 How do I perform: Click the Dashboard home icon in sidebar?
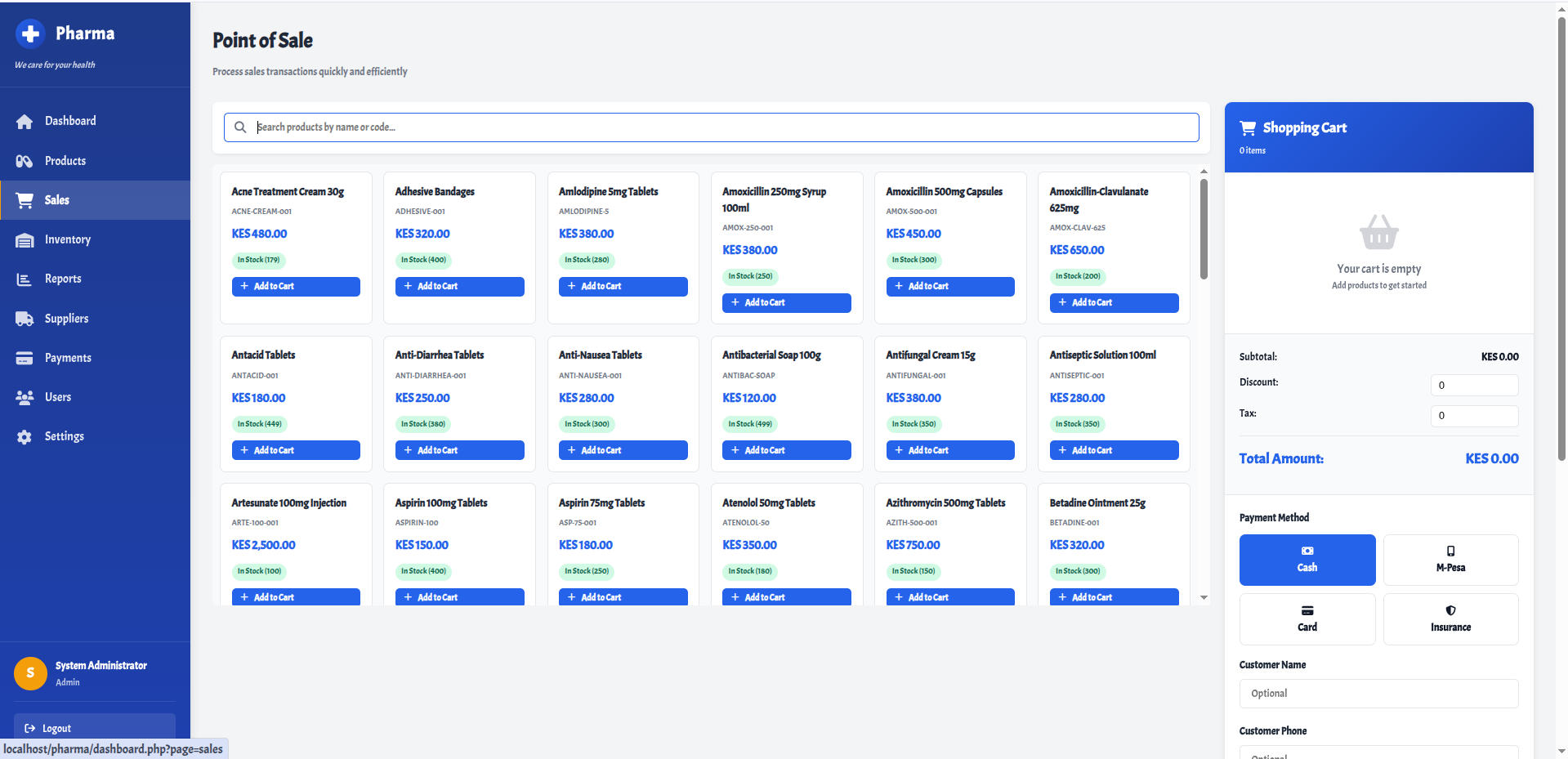(25, 122)
